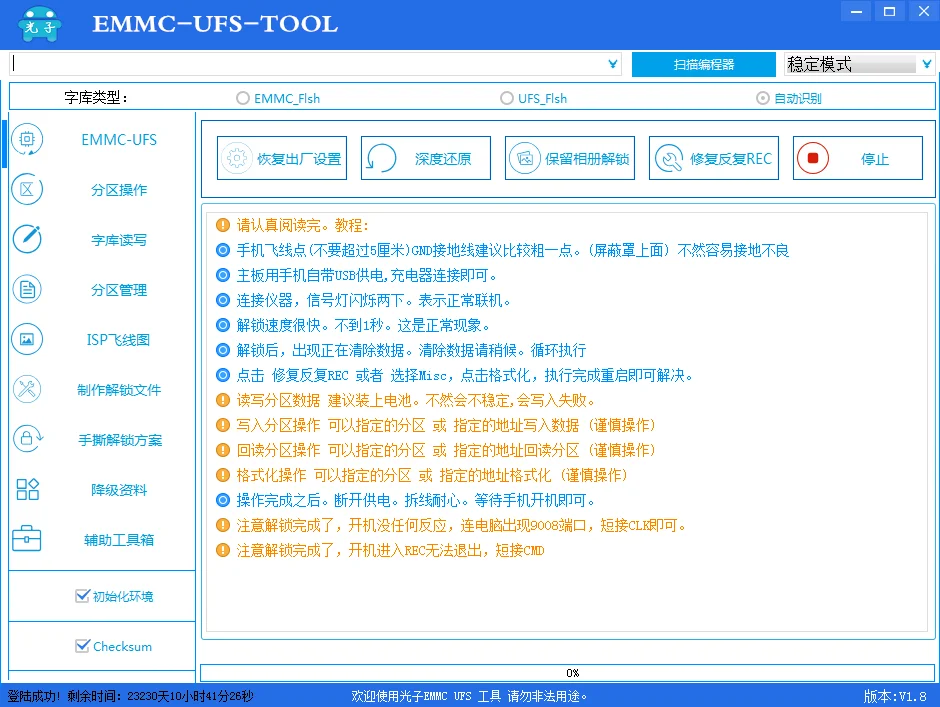
Task: Click the 主板用手机自带USB供电 instruction line
Action: click(367, 275)
